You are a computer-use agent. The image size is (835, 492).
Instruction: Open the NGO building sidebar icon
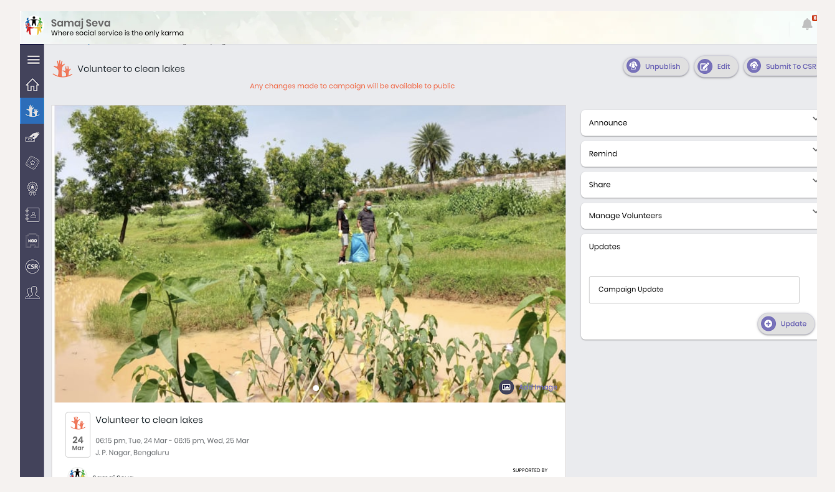32,241
